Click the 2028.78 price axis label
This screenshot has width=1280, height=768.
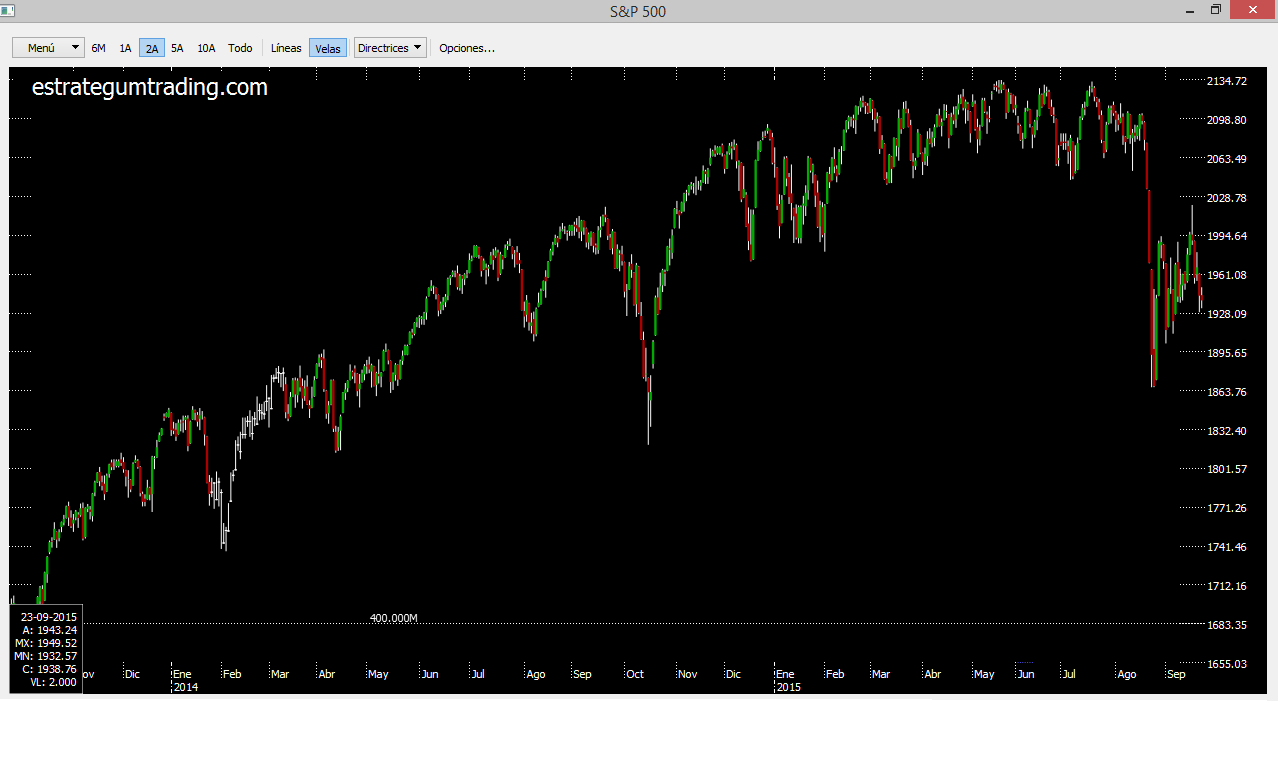pyautogui.click(x=1228, y=198)
